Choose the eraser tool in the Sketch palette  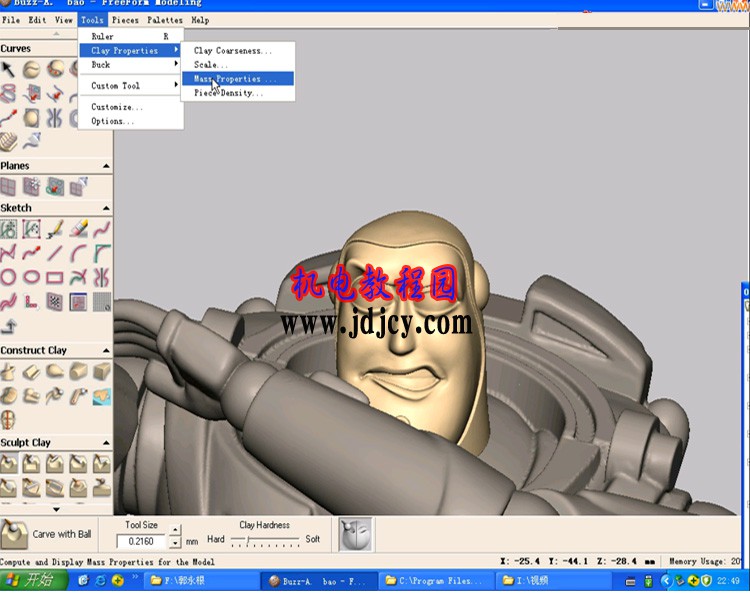[x=78, y=229]
